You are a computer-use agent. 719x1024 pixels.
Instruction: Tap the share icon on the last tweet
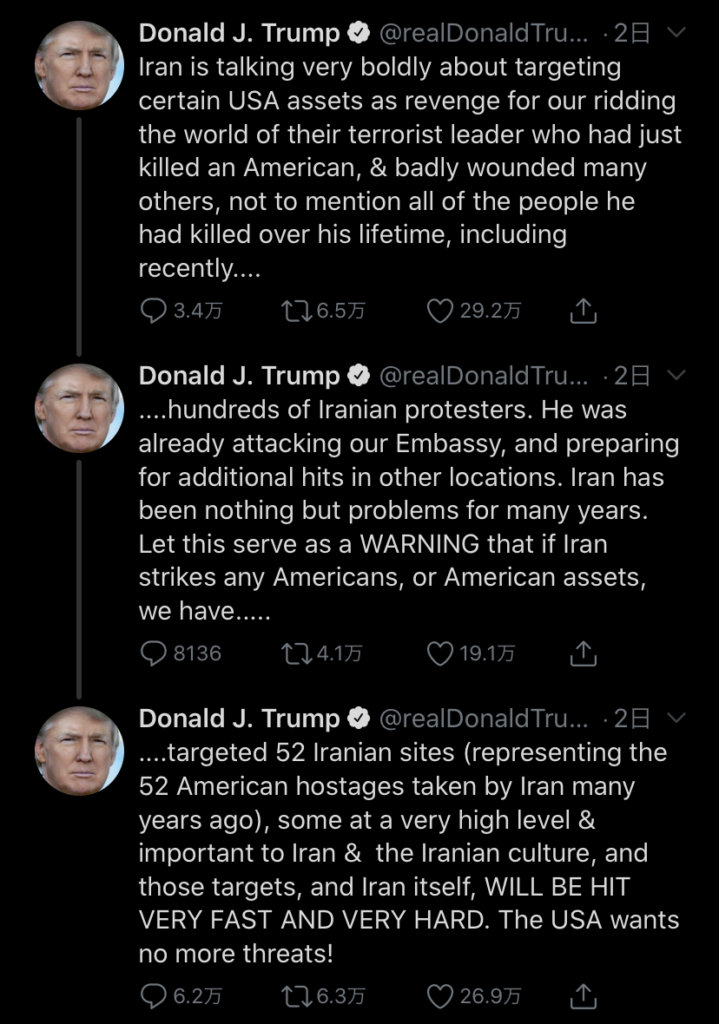(x=583, y=996)
